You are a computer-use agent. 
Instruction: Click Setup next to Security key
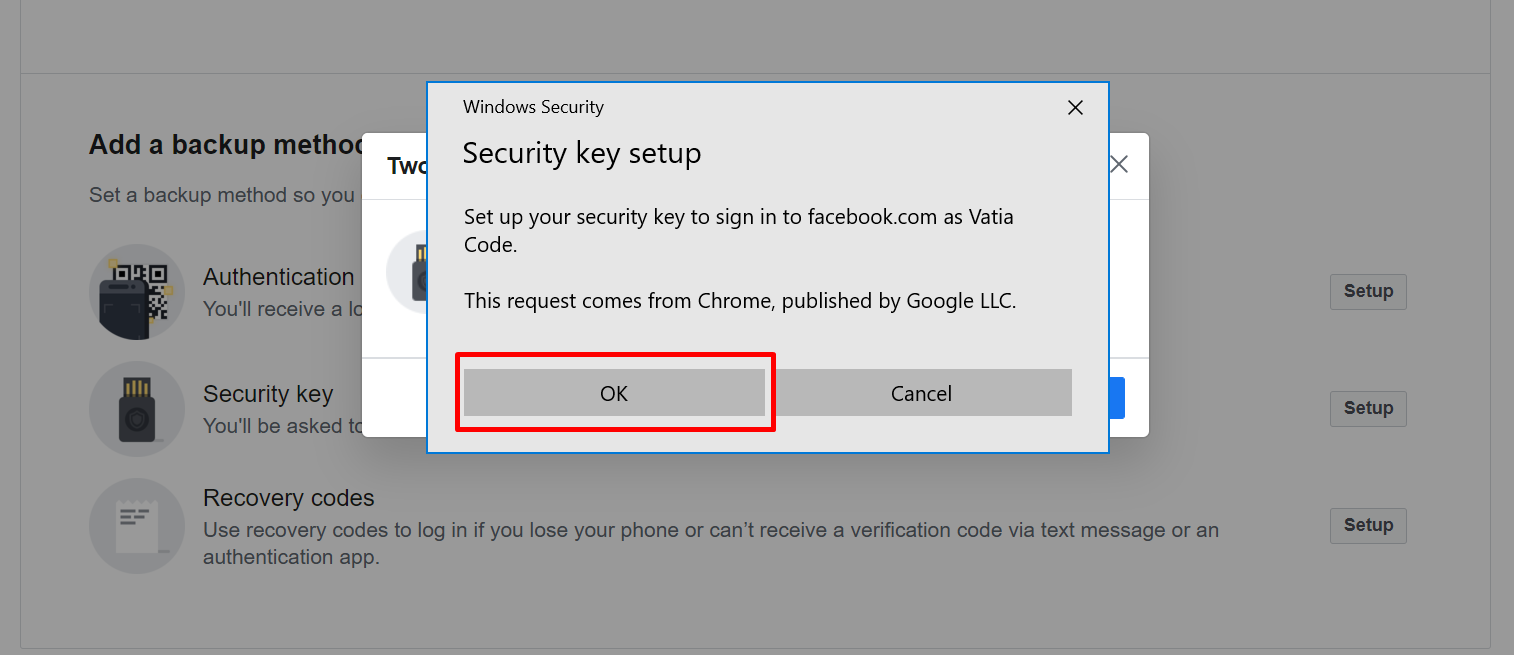point(1368,408)
